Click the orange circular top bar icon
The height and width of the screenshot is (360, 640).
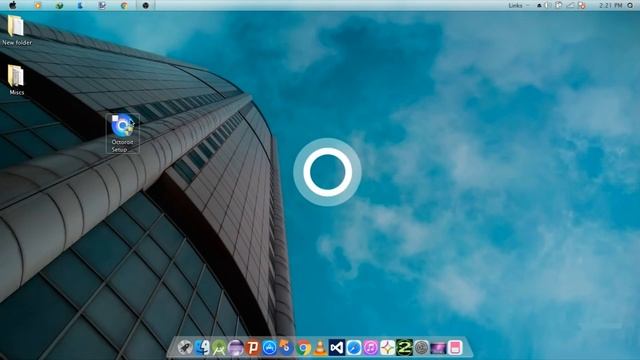point(38,5)
